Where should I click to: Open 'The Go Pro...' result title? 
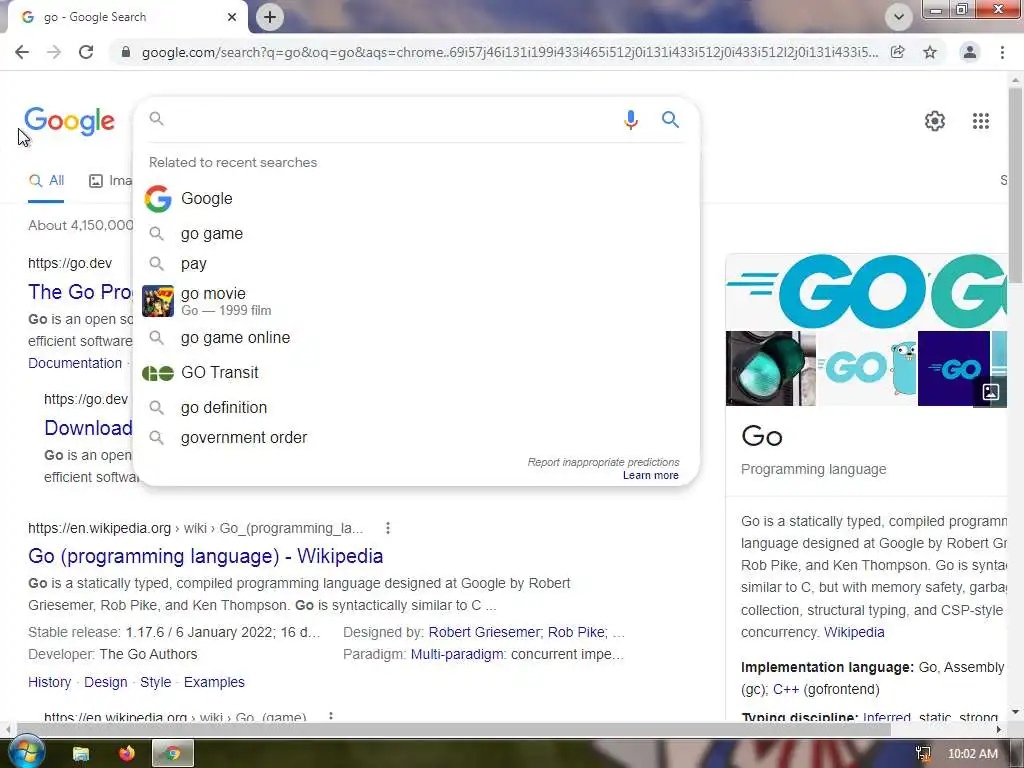[x=80, y=292]
